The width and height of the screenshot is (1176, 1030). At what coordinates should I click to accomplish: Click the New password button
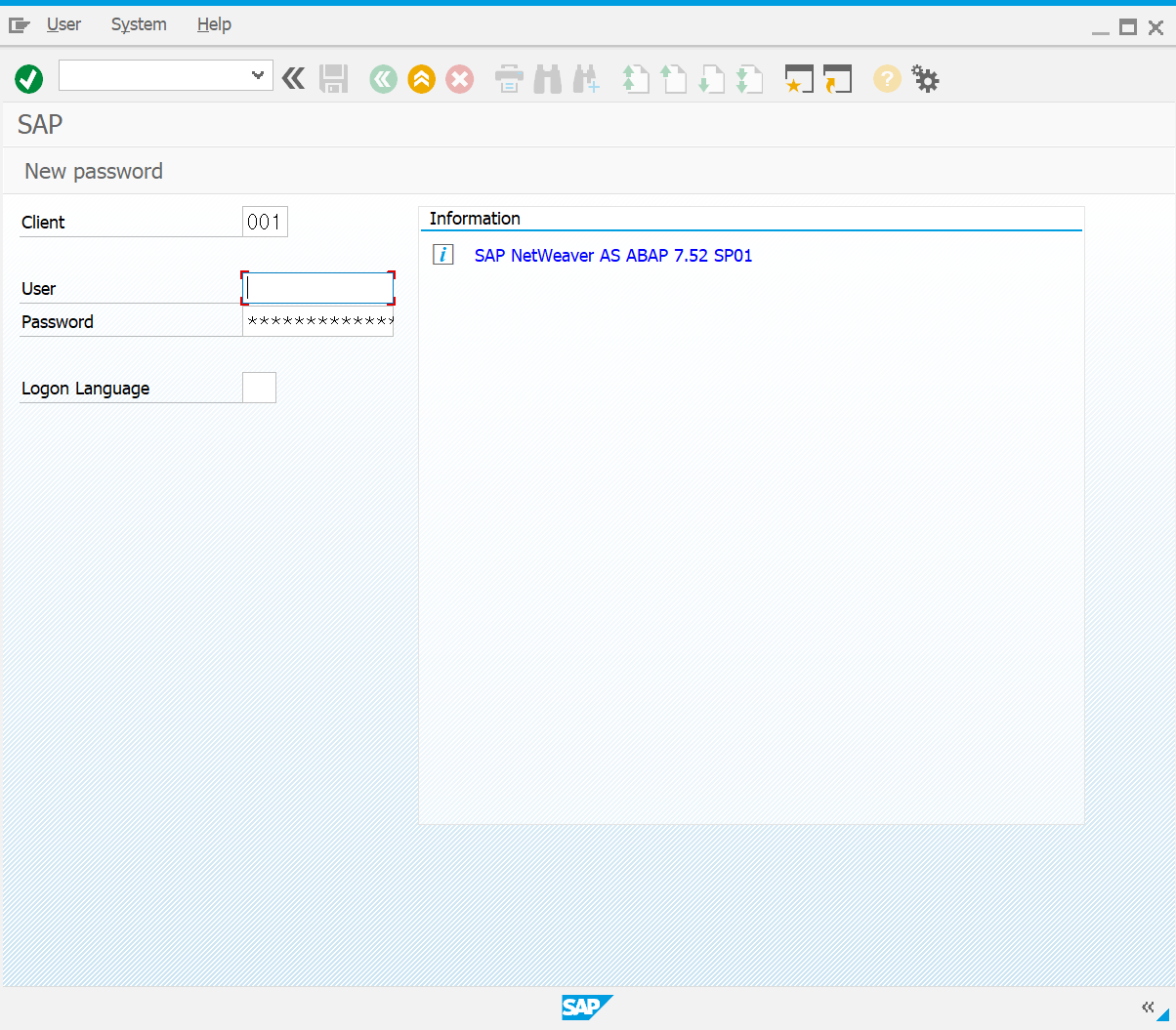pyautogui.click(x=94, y=171)
